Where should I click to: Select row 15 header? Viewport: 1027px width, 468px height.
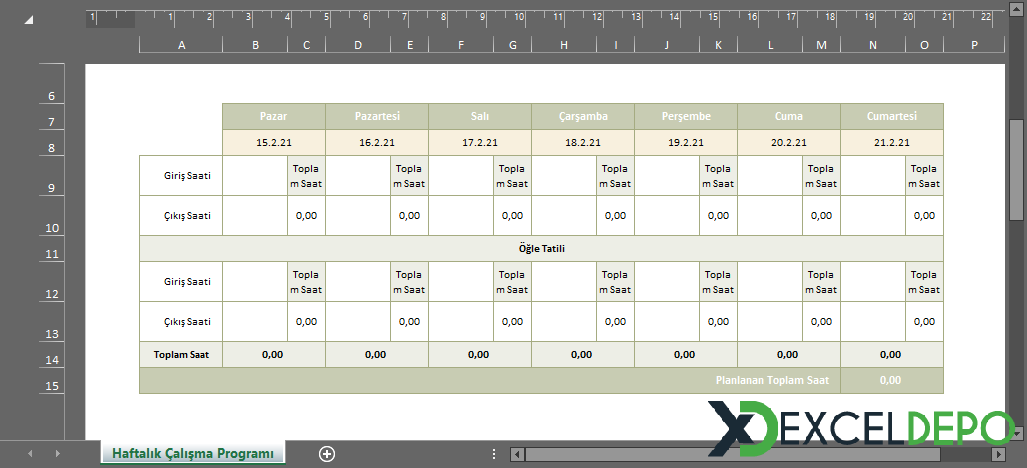click(52, 380)
